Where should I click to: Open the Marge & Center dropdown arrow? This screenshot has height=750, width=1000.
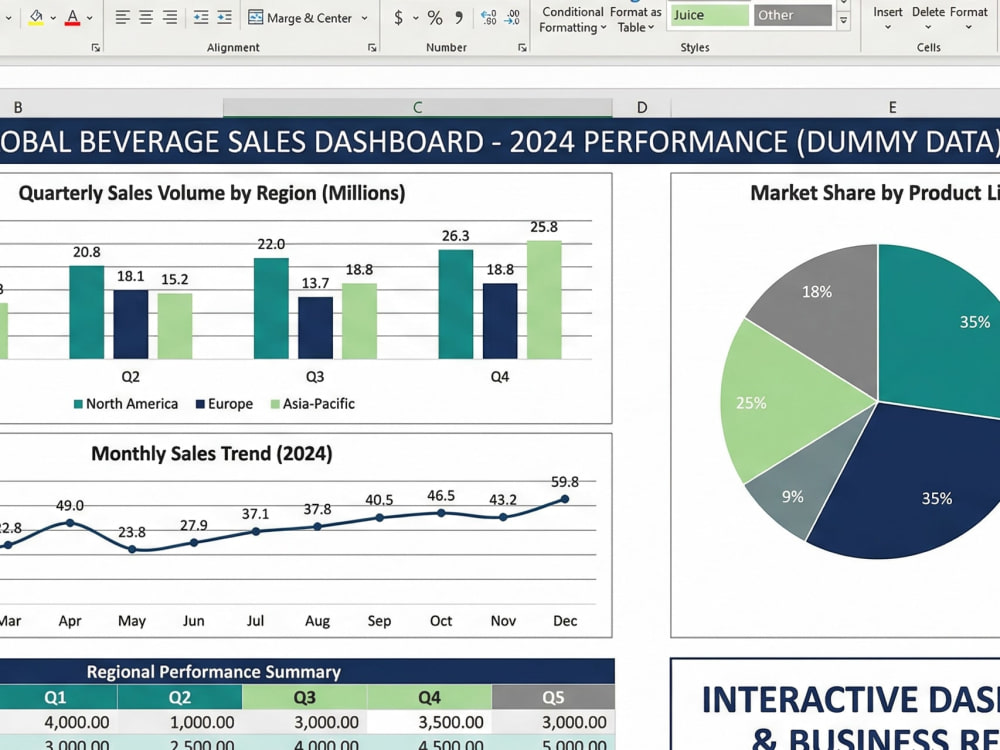364,18
